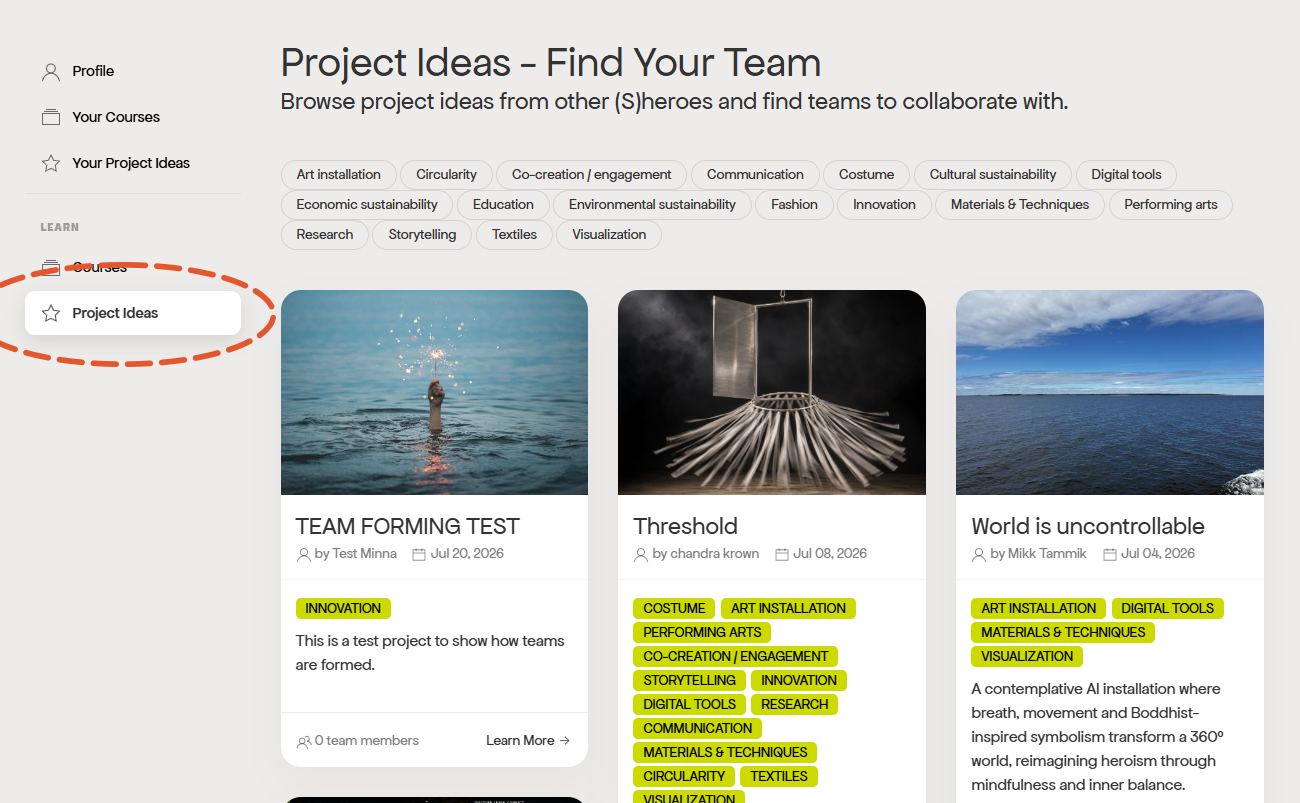Choose the Environmental sustainability filter
This screenshot has width=1300, height=803.
652,204
